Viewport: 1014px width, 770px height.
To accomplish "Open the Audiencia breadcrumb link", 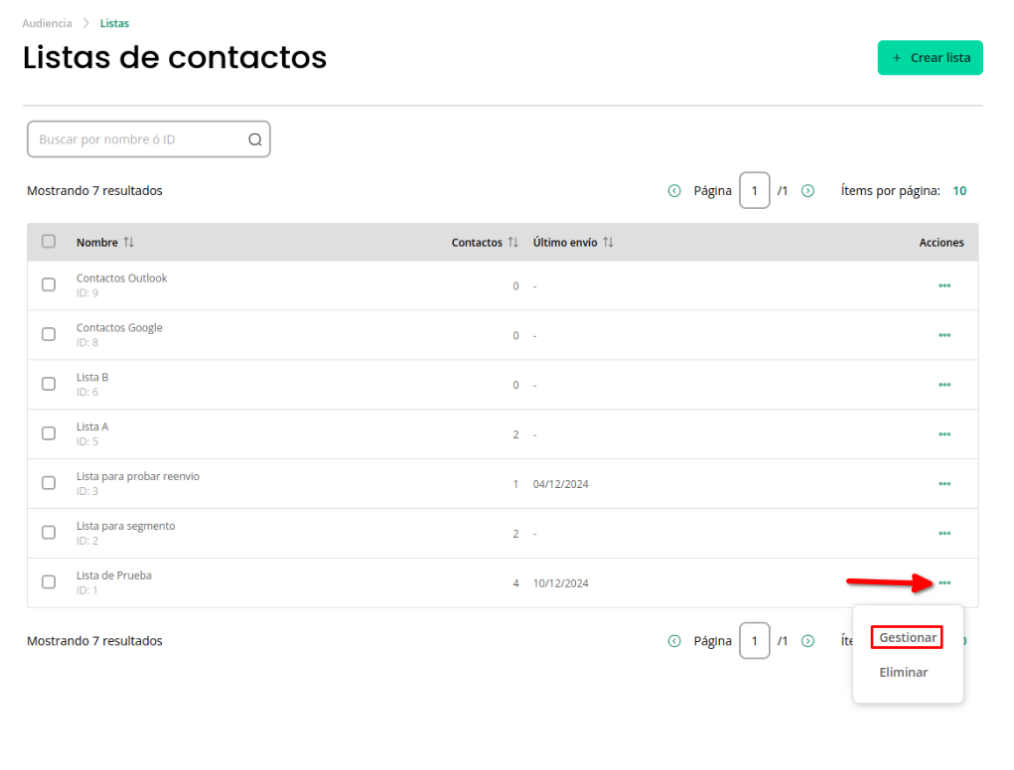I will (x=47, y=23).
